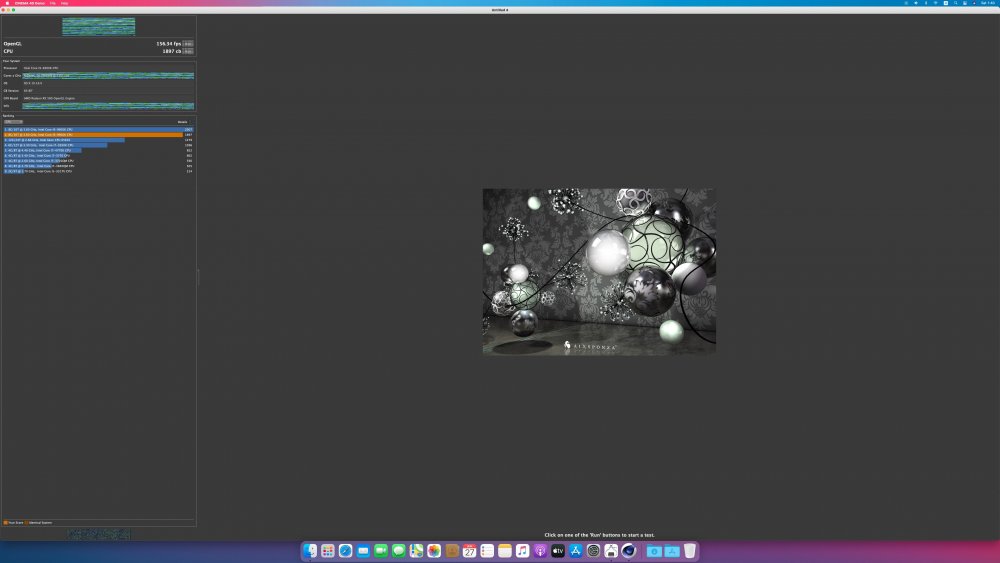Viewport: 1000px width, 563px height.
Task: Select the top-ranked Core i9-9900K row
Action: 98,129
